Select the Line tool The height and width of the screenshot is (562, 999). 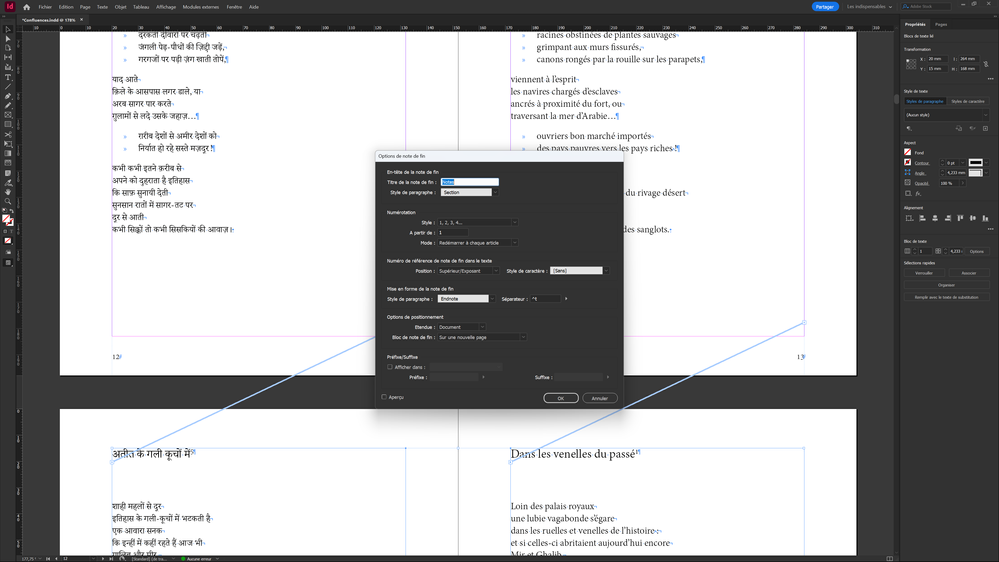pos(8,87)
